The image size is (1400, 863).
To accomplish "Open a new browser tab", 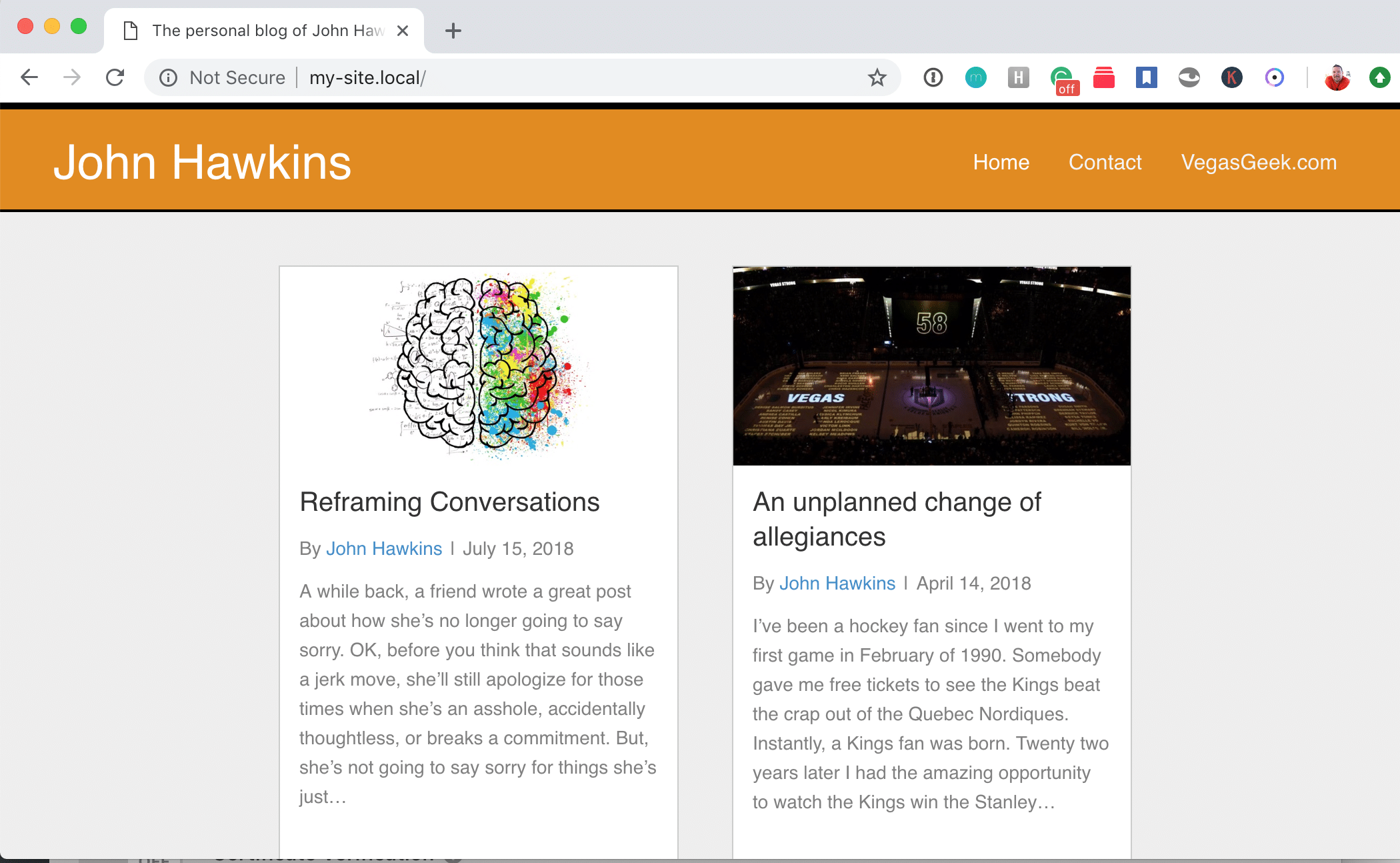I will tap(453, 31).
